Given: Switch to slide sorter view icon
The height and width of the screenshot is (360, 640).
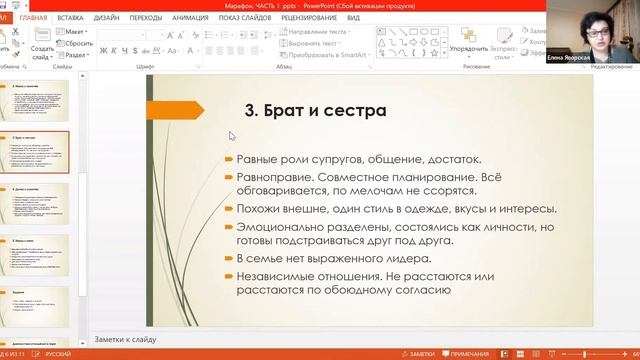Looking at the screenshot, I should (x=520, y=354).
